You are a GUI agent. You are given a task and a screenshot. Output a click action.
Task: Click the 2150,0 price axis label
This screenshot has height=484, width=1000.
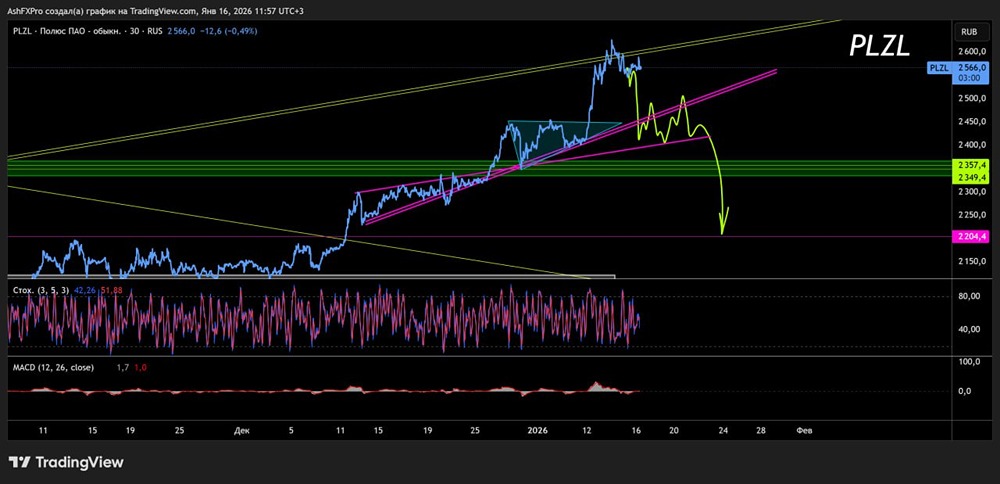click(973, 261)
